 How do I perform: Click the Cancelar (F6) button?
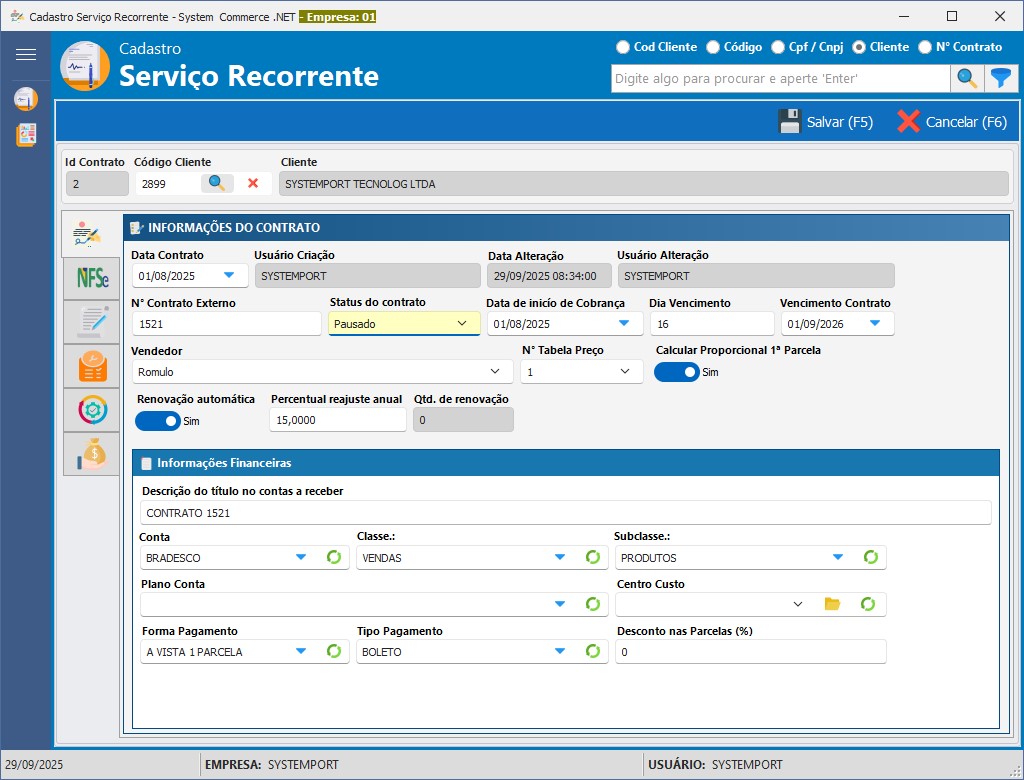click(x=952, y=122)
